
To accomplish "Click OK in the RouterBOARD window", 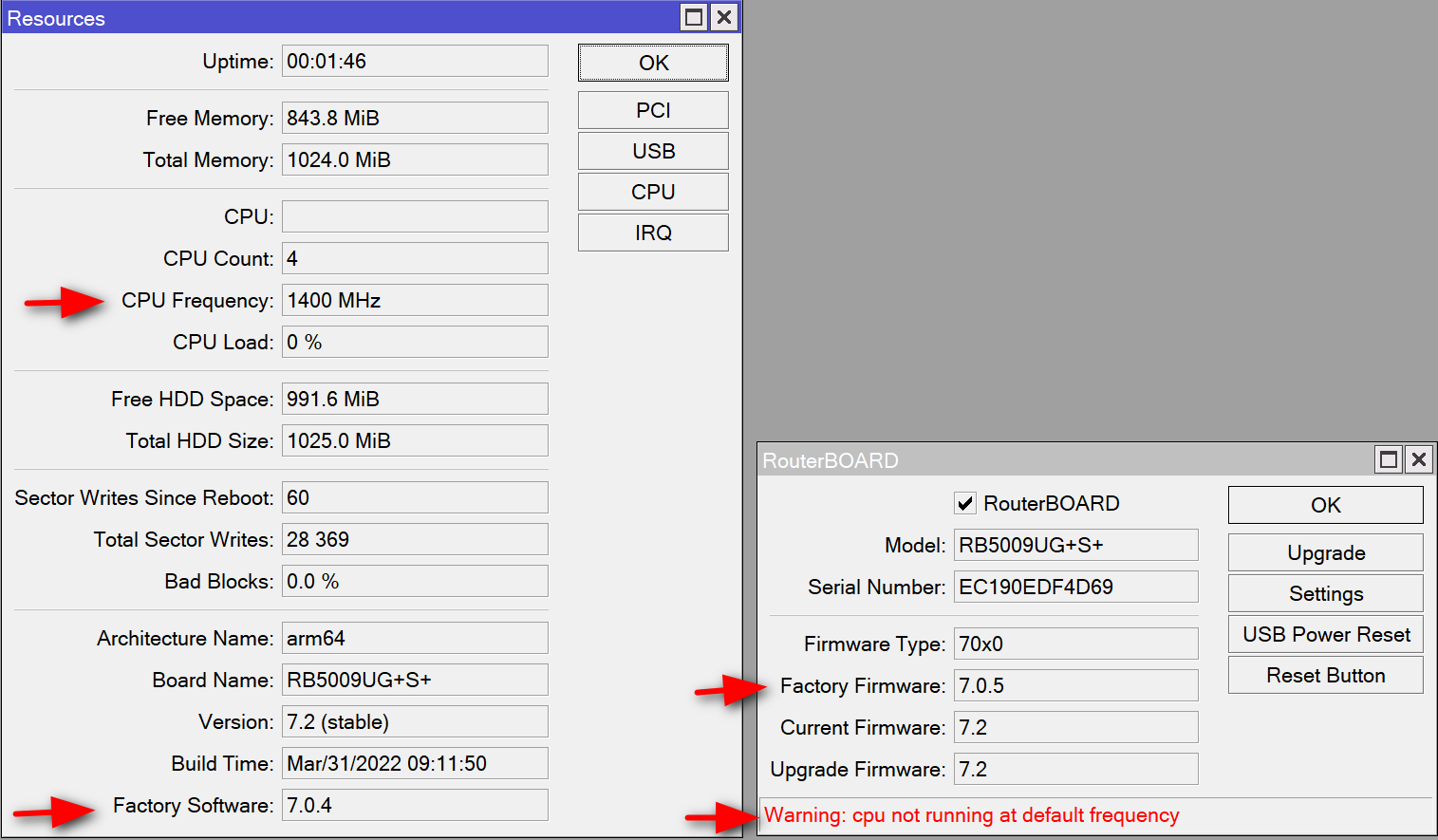I will [x=1326, y=505].
